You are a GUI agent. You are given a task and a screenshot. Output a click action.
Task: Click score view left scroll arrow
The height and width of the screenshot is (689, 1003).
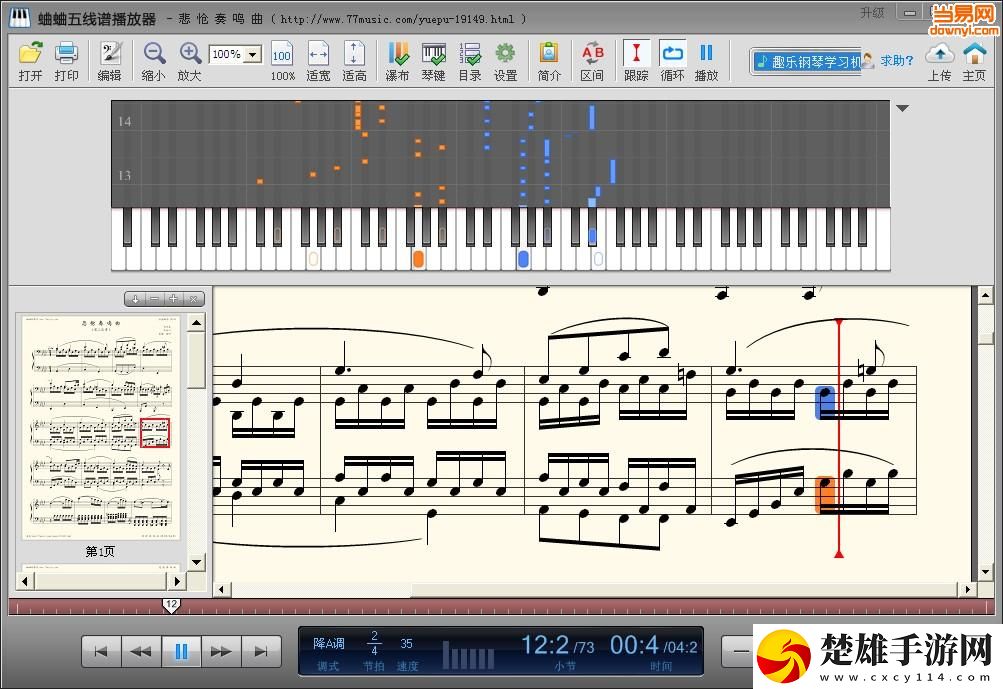[221, 589]
